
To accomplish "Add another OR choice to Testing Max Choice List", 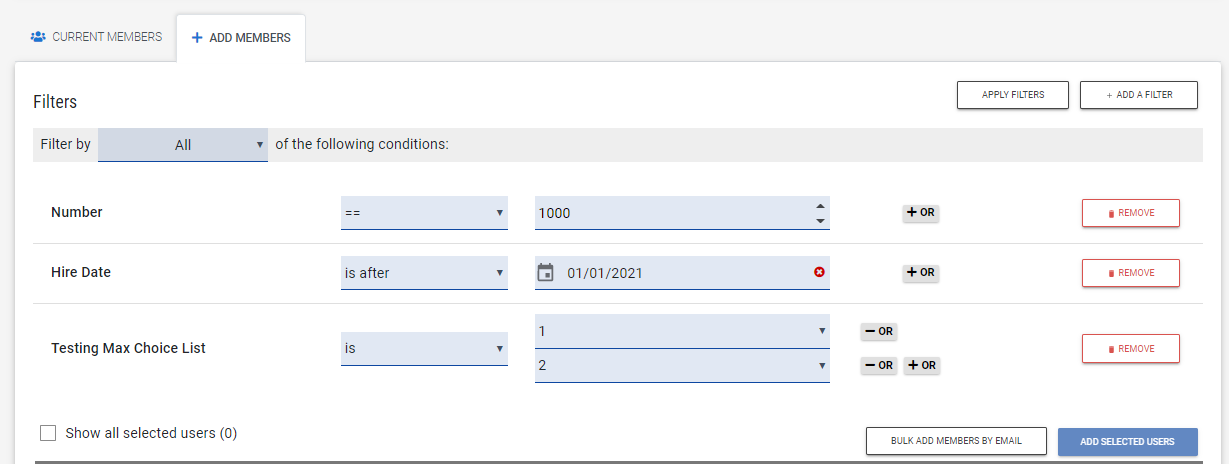I will (x=921, y=366).
